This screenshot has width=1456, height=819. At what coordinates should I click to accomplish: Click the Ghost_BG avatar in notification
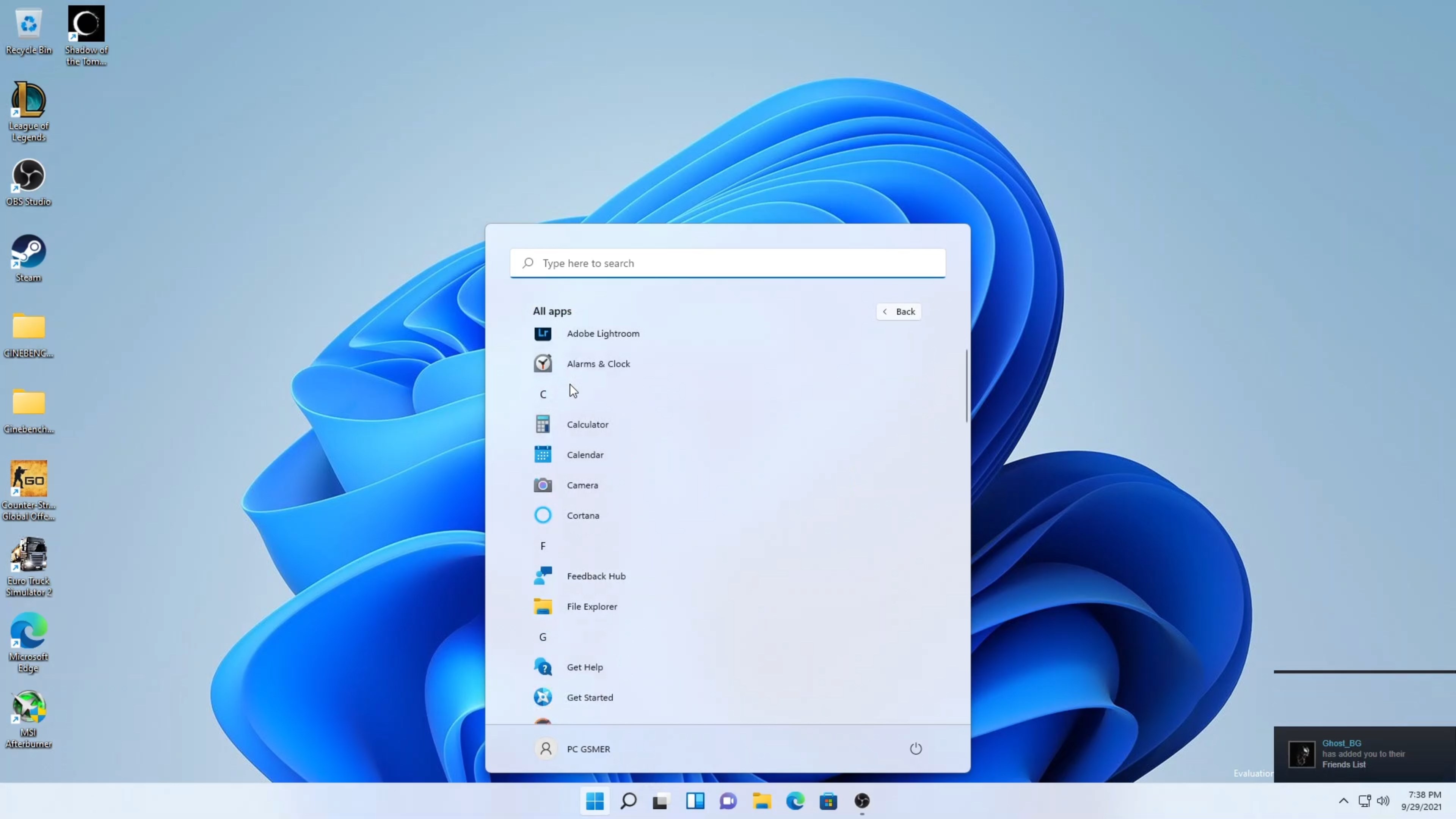click(1301, 754)
